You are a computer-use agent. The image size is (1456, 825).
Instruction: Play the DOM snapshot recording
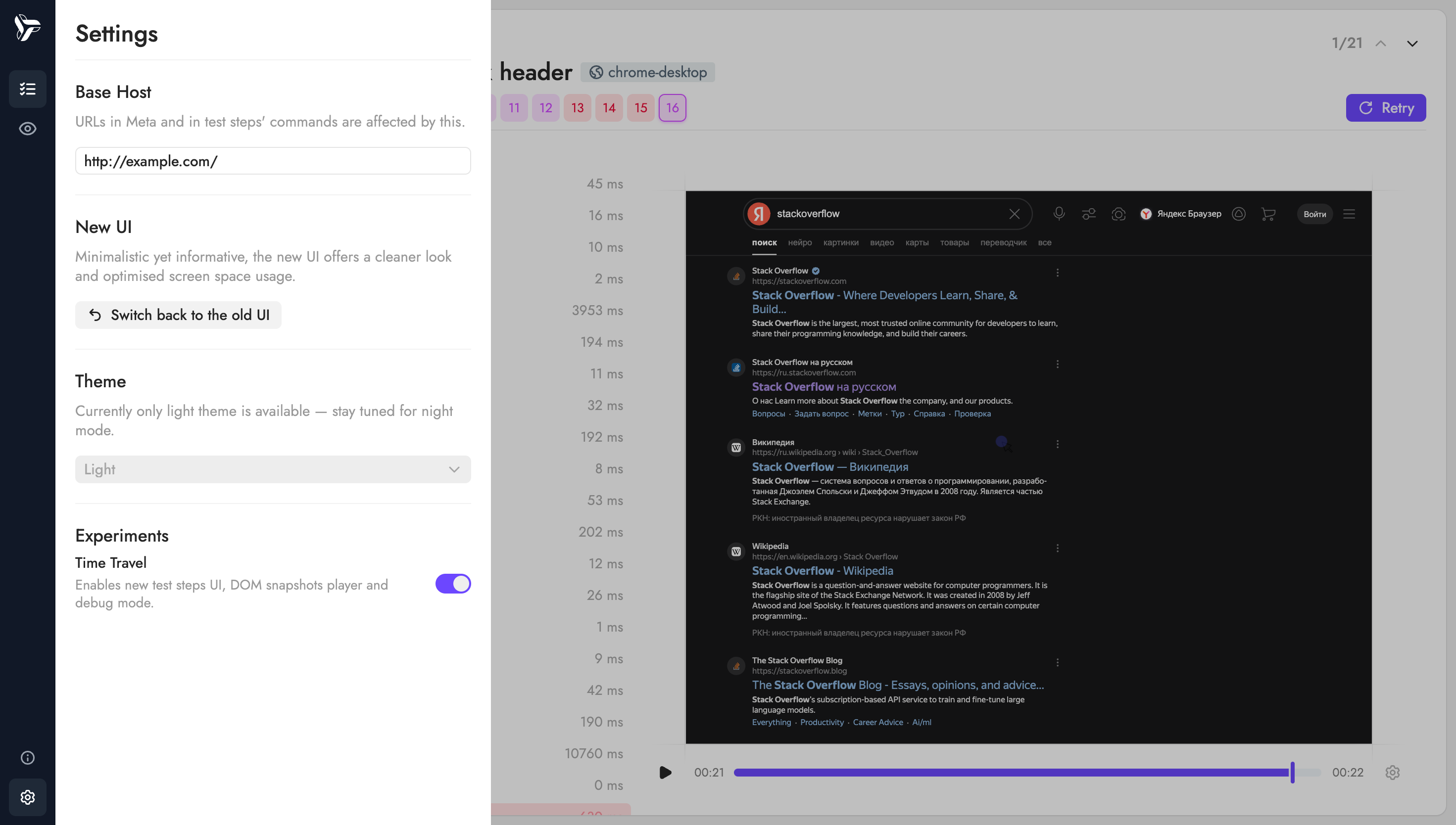click(x=665, y=772)
